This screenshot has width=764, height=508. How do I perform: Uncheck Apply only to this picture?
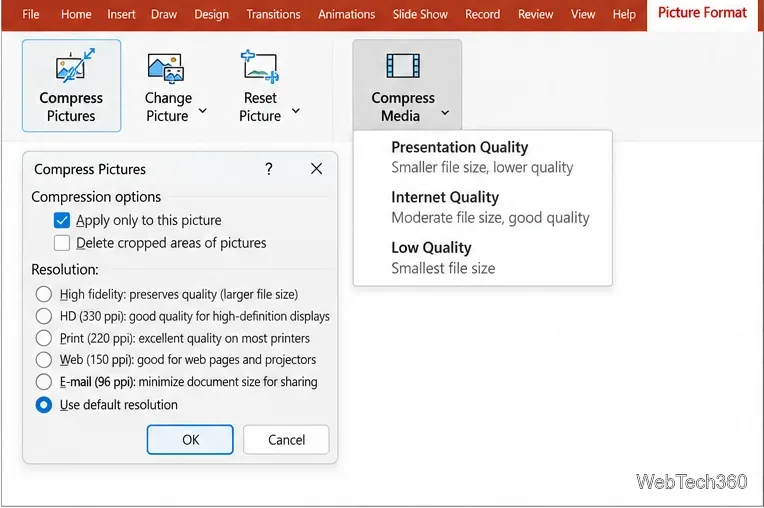pos(62,220)
